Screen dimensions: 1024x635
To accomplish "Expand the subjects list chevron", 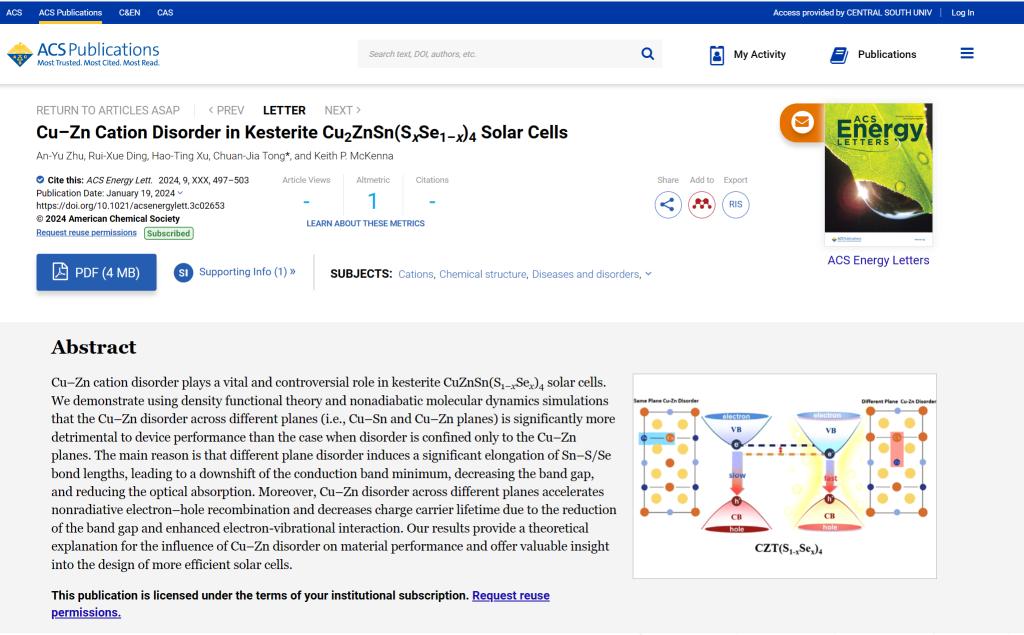I will [x=648, y=273].
